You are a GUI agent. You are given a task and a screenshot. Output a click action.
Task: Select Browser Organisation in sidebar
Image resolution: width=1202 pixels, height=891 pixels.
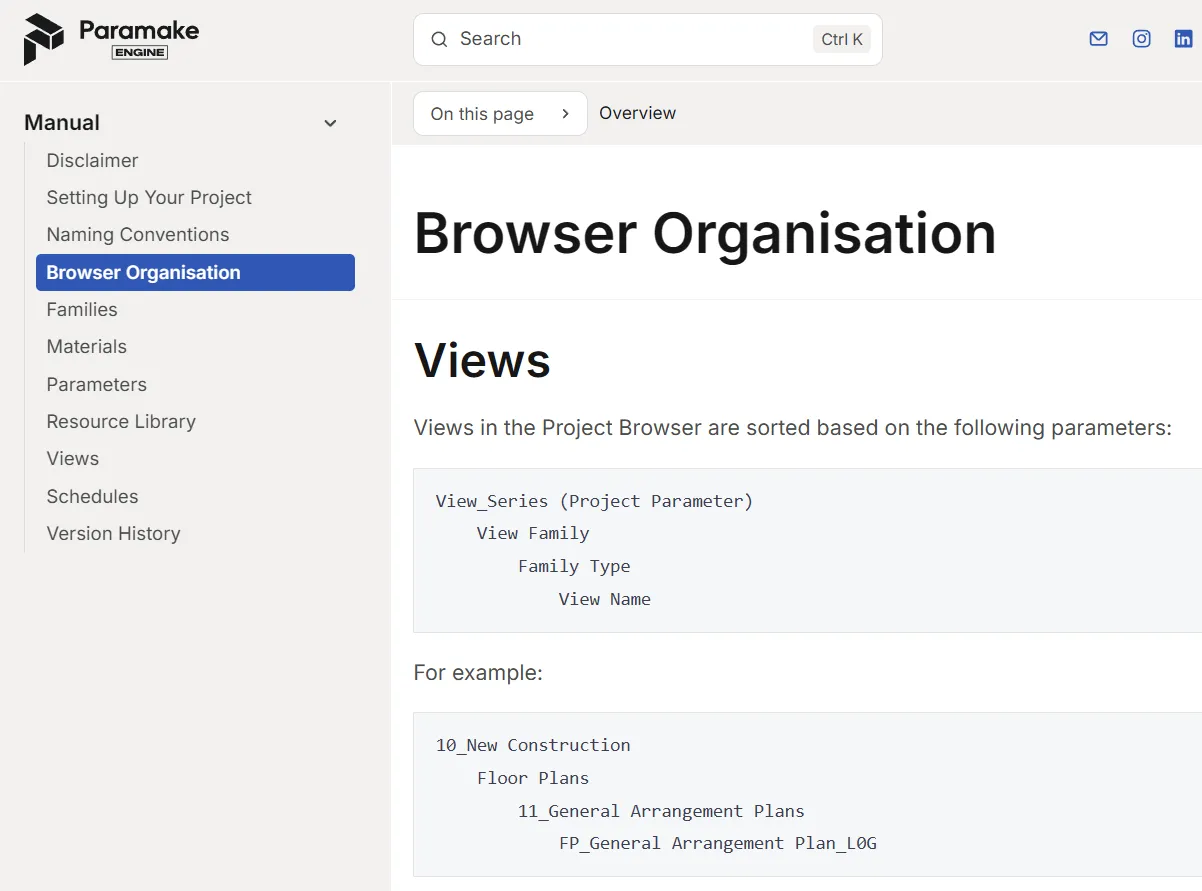coord(195,273)
